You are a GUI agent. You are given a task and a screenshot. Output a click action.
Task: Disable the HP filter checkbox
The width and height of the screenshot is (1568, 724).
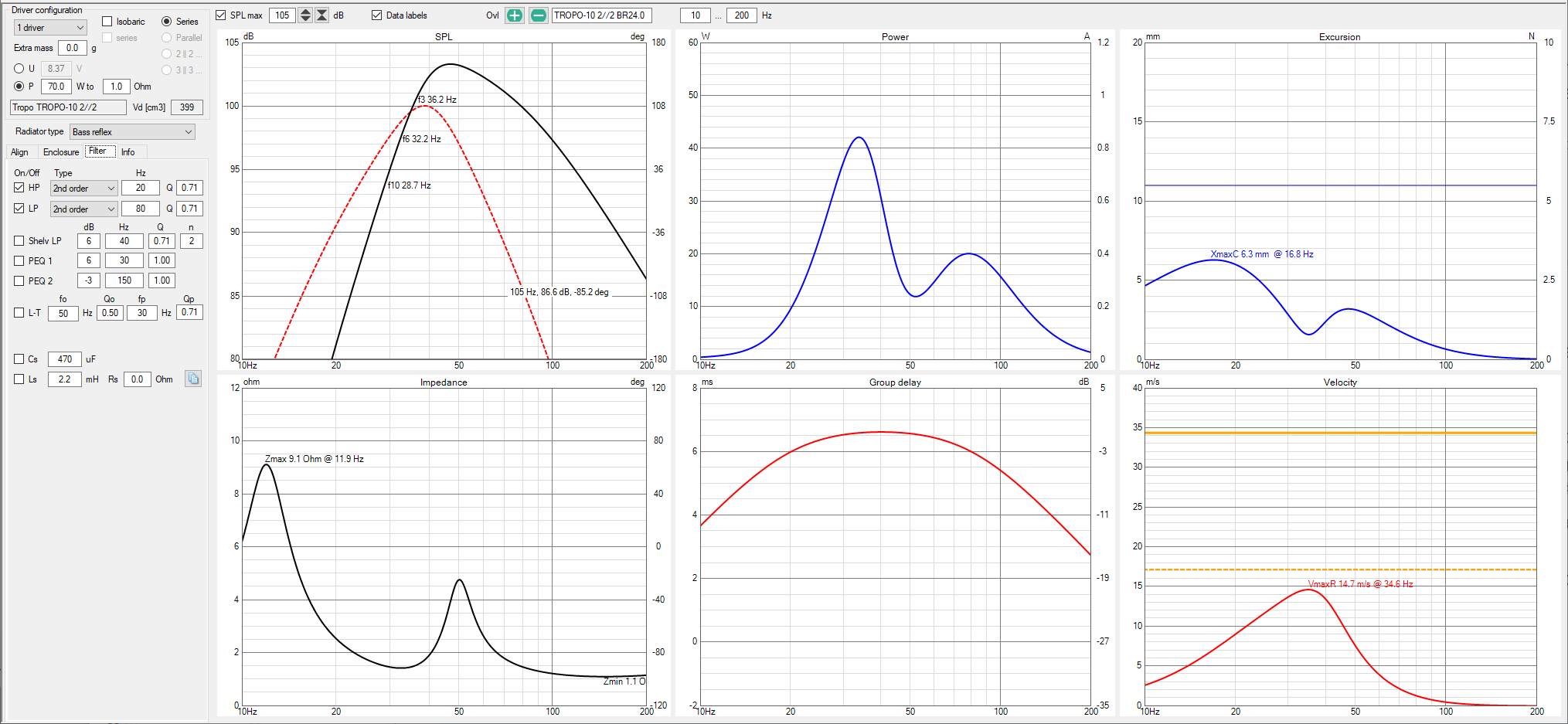coord(19,188)
